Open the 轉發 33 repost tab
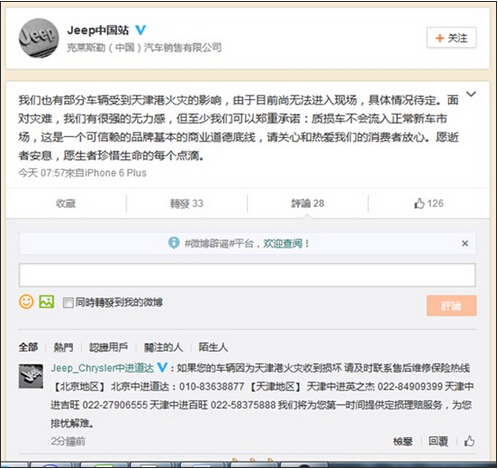 [187, 203]
